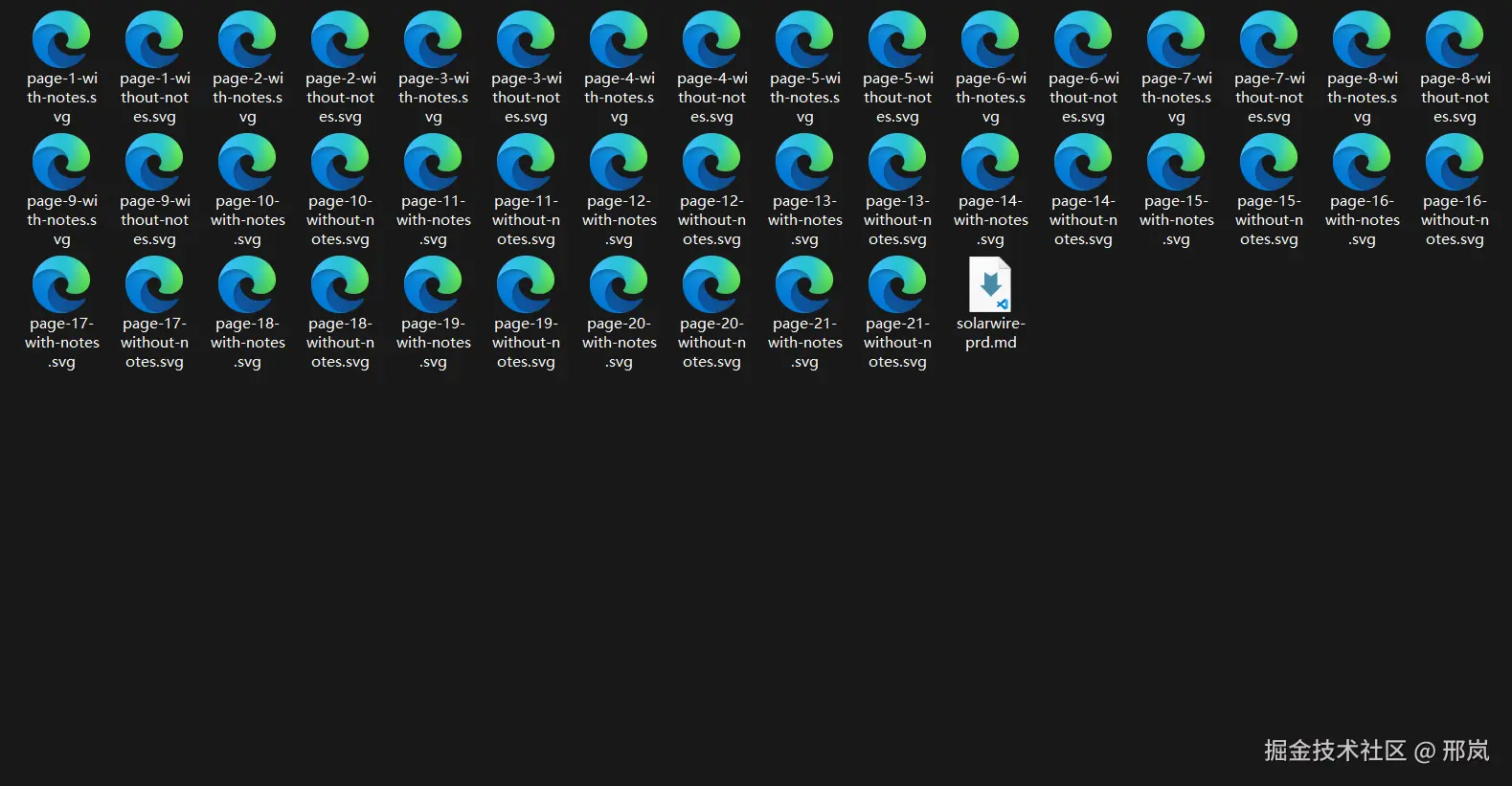Click the page-11-with-notes.svg icon
Image resolution: width=1512 pixels, height=786 pixels.
tap(433, 162)
